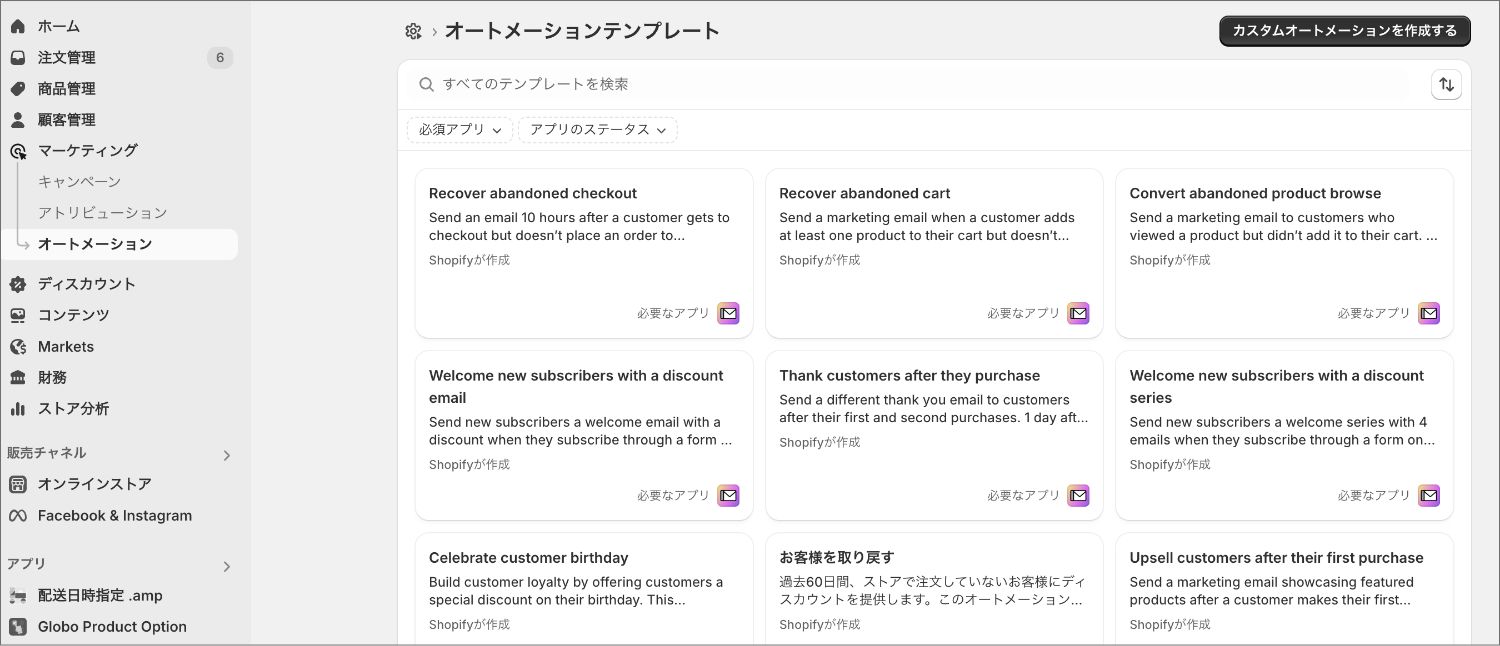The width and height of the screenshot is (1500, 646).
Task: Click the products tag icon beside 商品管理
Action: (x=17, y=89)
